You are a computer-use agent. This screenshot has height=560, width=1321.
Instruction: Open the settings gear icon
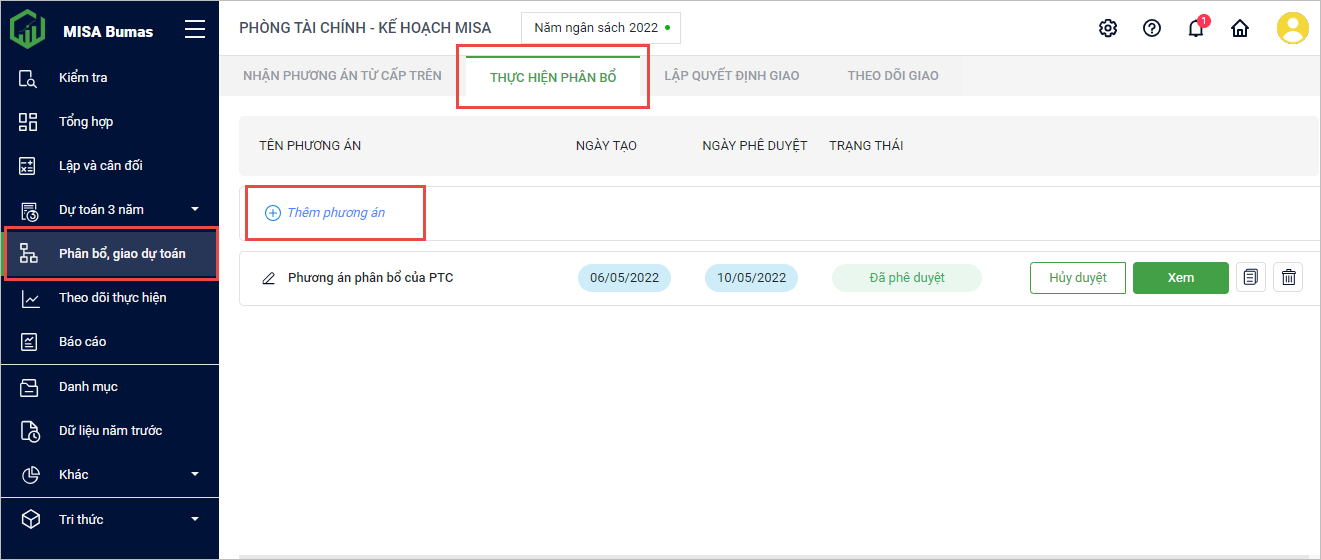point(1108,28)
